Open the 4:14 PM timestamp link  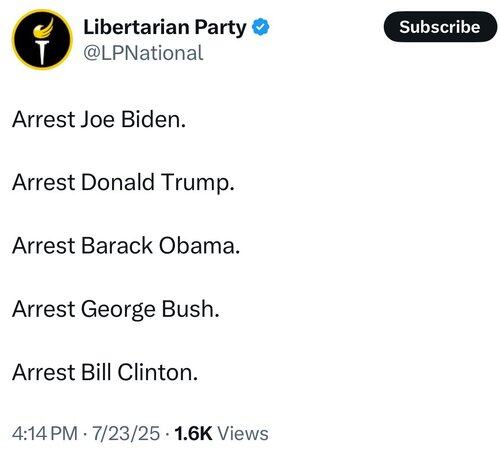[x=45, y=433]
